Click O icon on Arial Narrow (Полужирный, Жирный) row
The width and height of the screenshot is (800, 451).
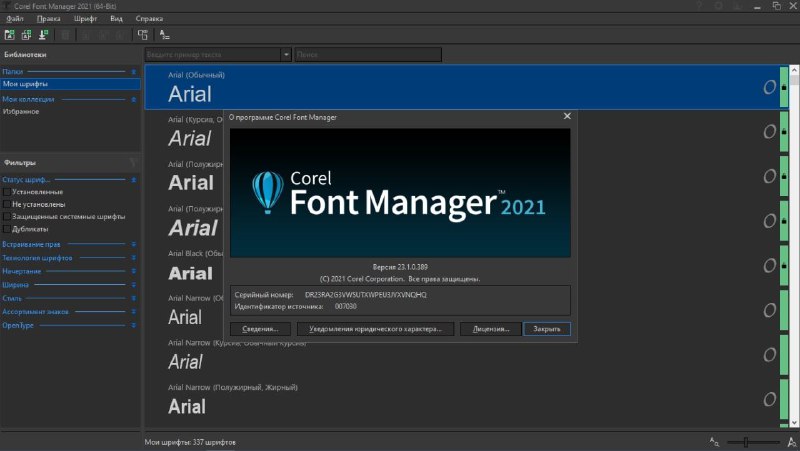pos(769,399)
